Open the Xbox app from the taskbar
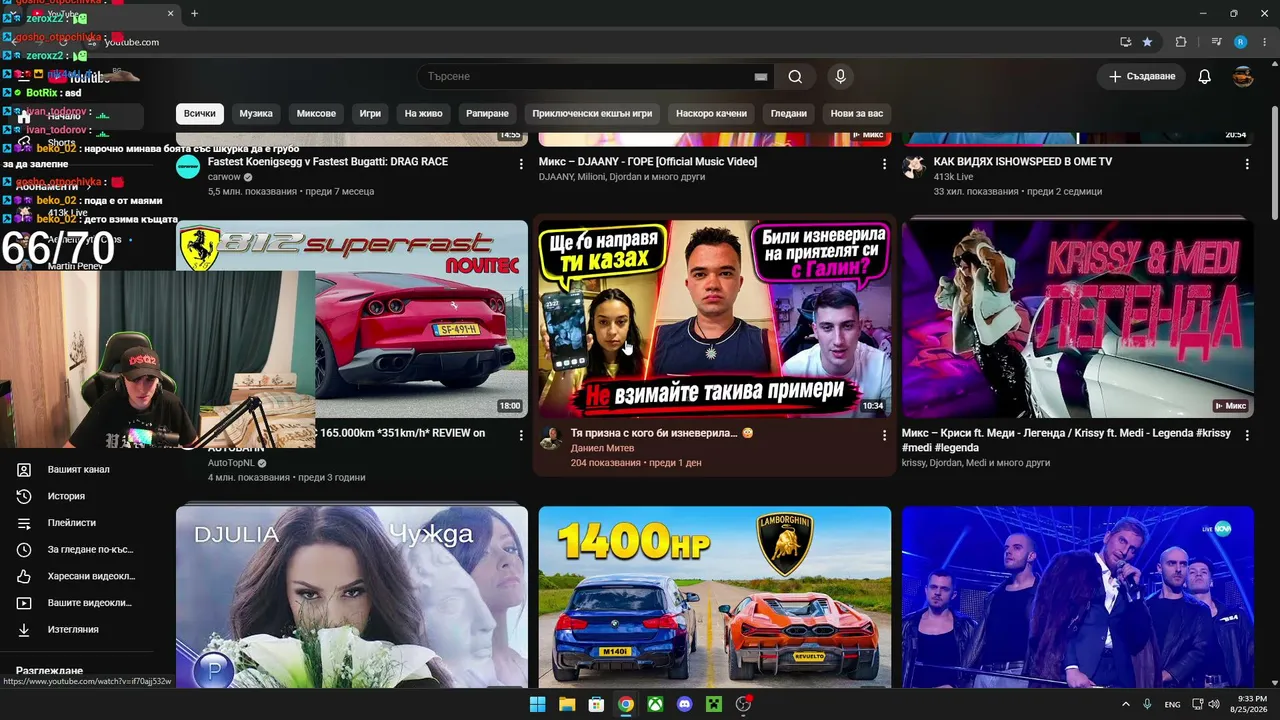Image resolution: width=1280 pixels, height=720 pixels. click(x=655, y=704)
